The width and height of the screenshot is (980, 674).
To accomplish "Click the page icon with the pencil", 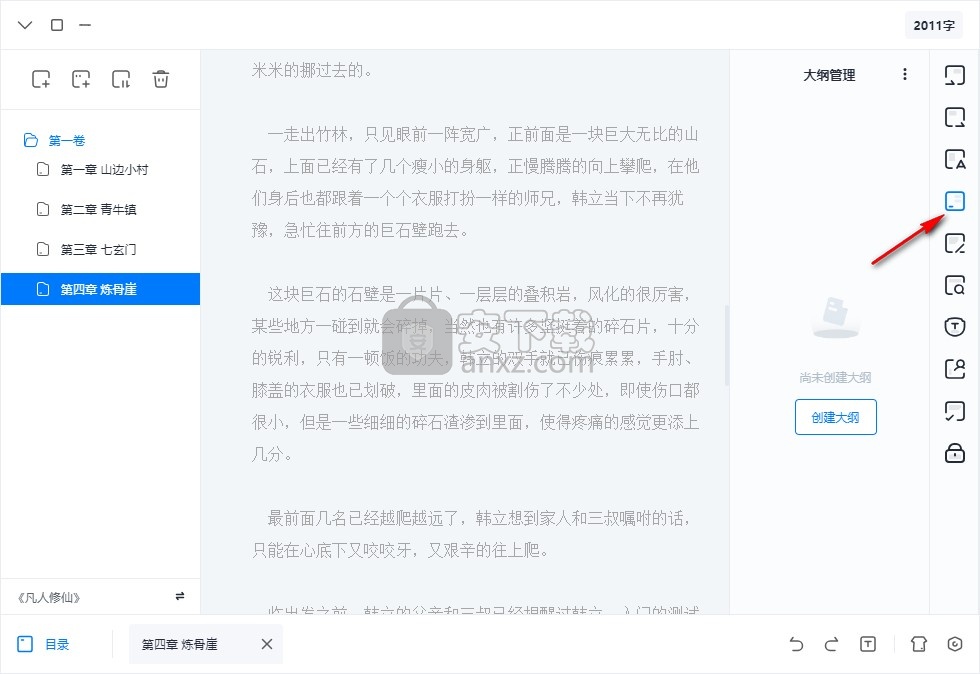I will pyautogui.click(x=954, y=243).
